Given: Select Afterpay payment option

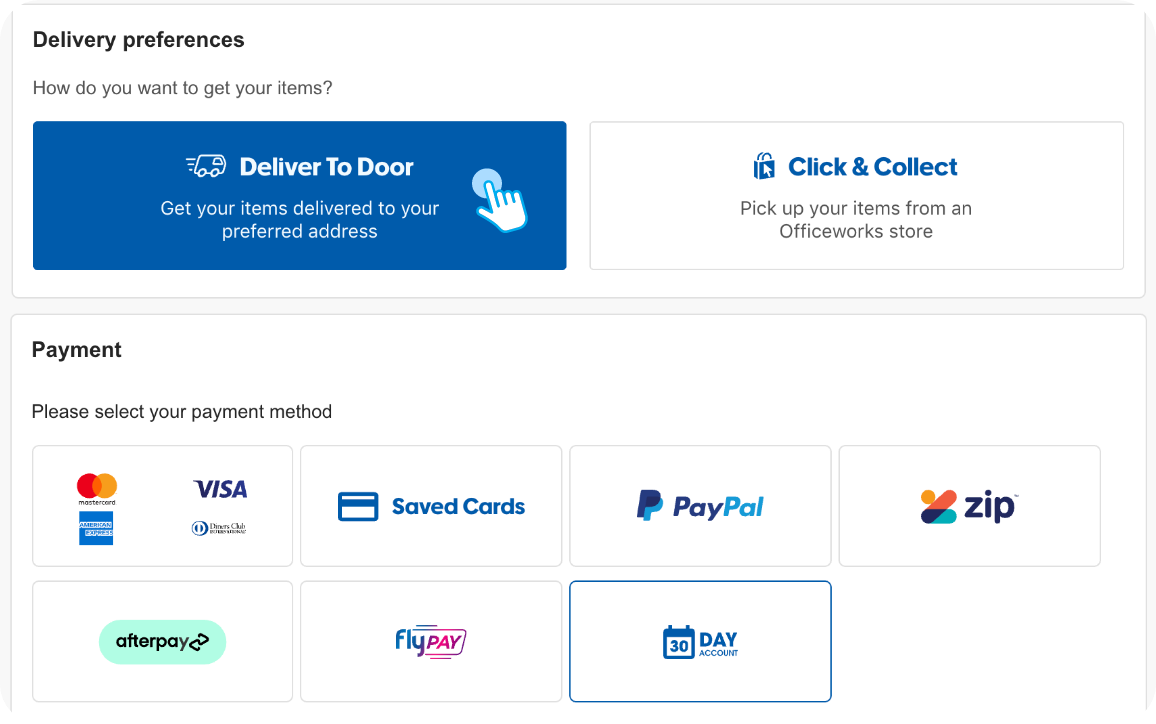Looking at the screenshot, I should point(162,641).
